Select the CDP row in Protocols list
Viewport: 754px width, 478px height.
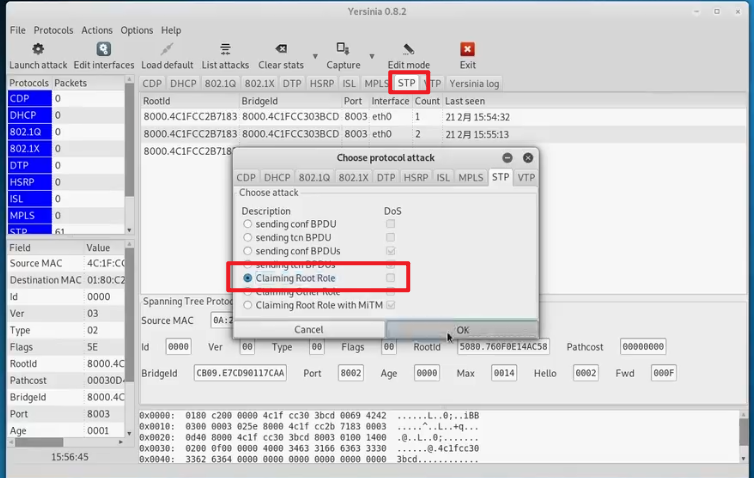pyautogui.click(x=66, y=99)
